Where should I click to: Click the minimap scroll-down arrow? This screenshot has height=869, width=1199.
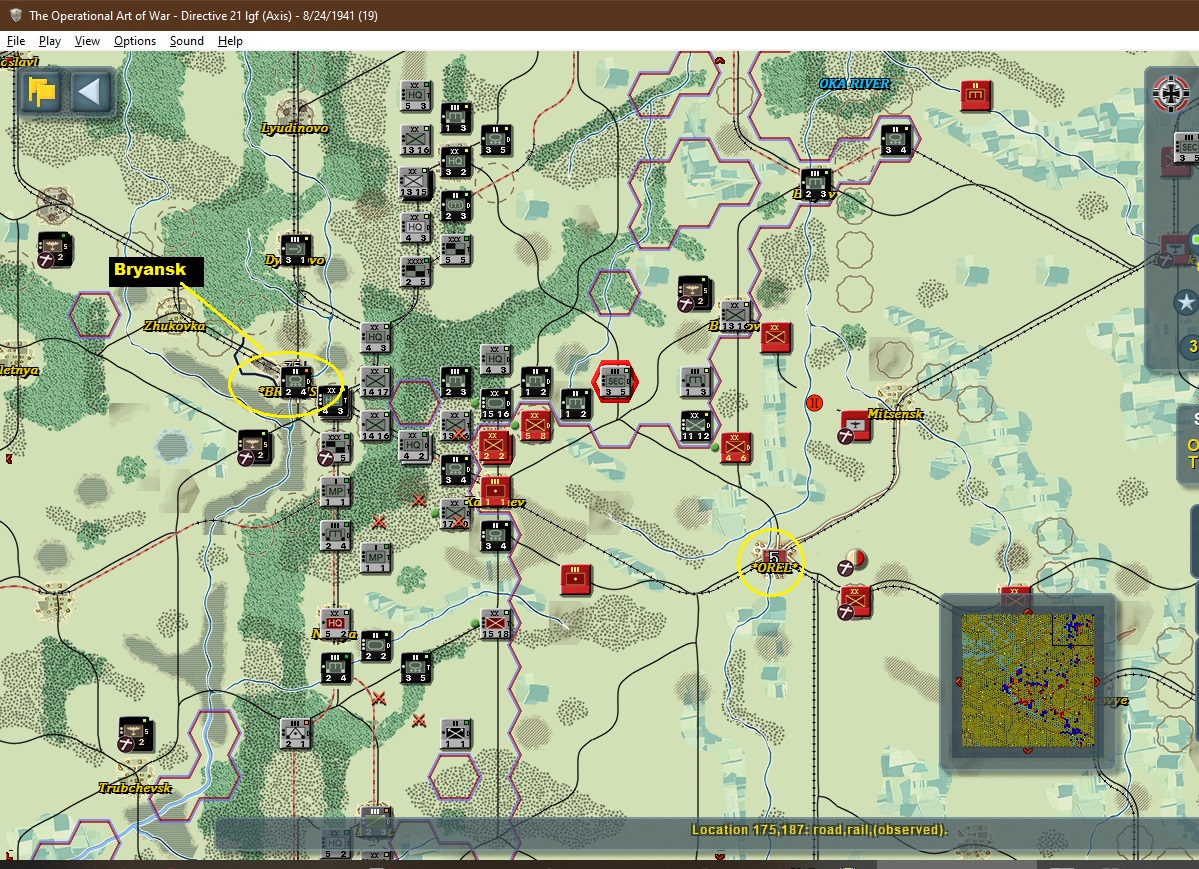pyautogui.click(x=1028, y=750)
